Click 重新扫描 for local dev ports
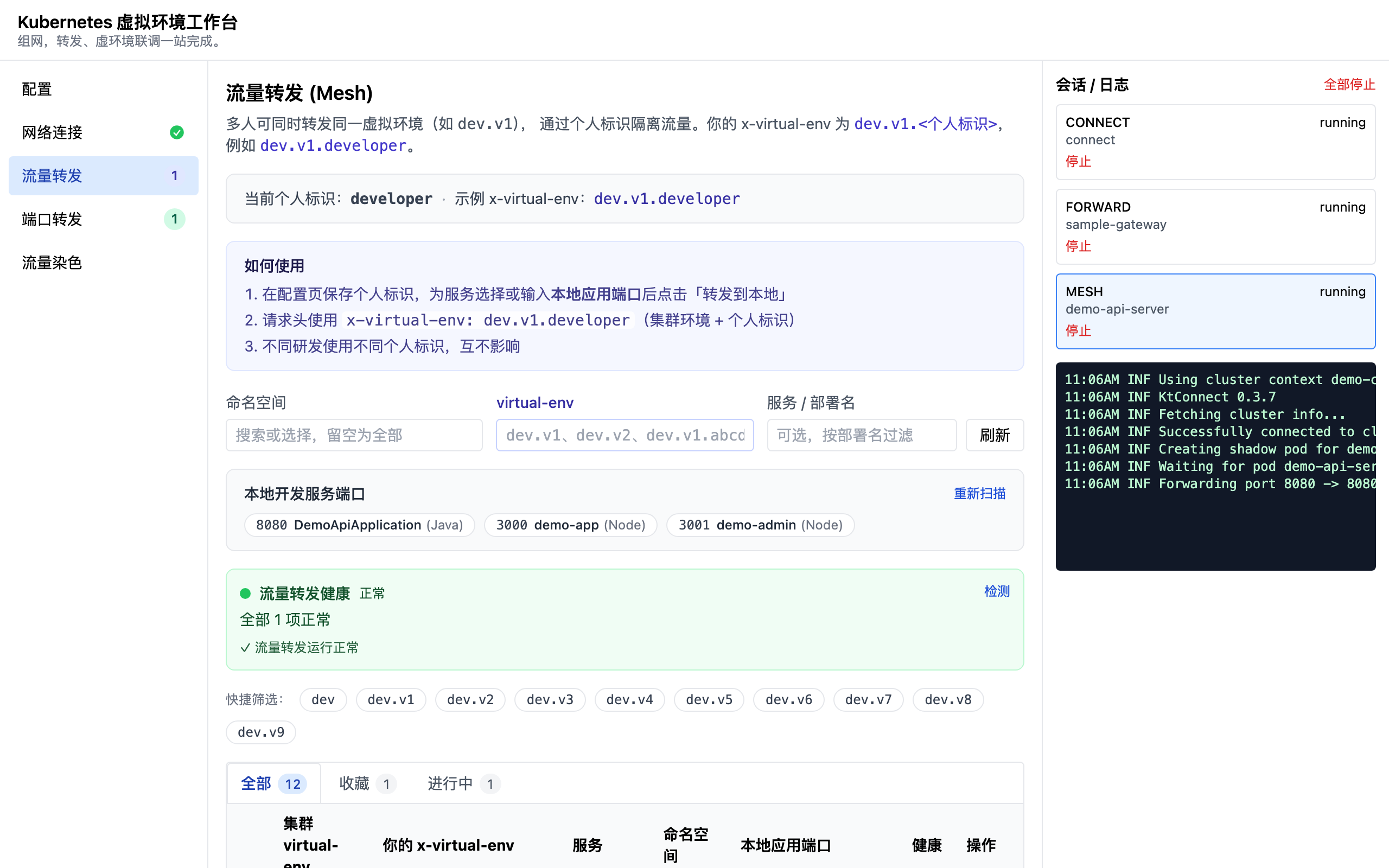 [979, 494]
